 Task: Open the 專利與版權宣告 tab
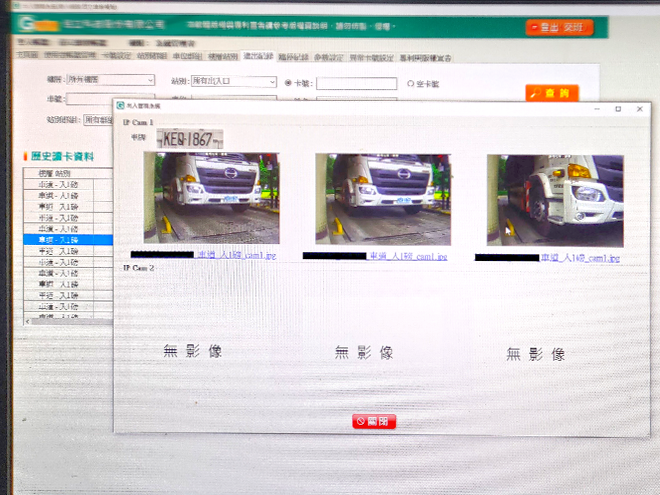pyautogui.click(x=425, y=58)
